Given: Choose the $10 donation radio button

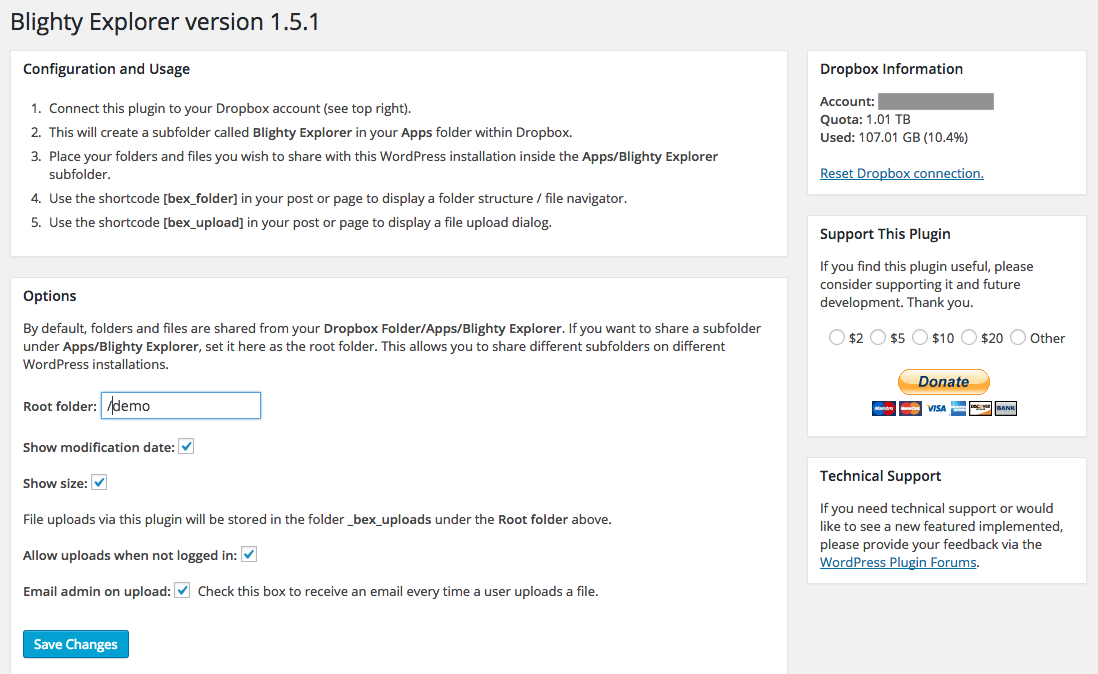Looking at the screenshot, I should coord(920,337).
